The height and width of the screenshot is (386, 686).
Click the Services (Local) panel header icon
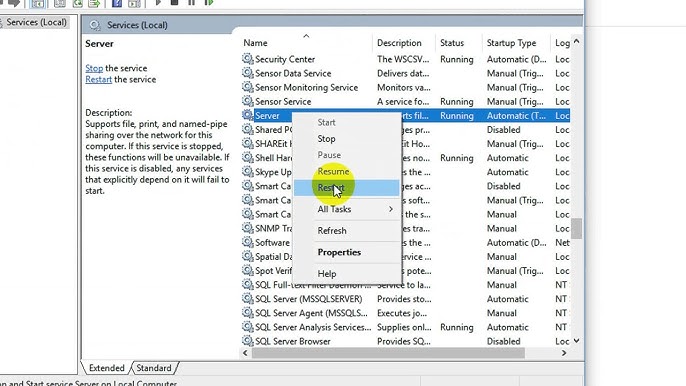click(x=95, y=25)
